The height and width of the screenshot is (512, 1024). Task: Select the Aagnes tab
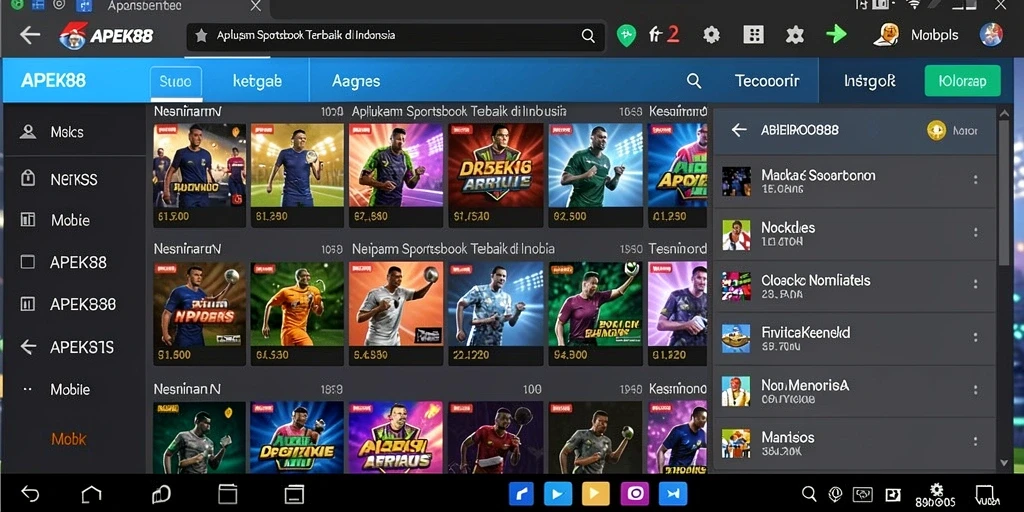click(356, 82)
